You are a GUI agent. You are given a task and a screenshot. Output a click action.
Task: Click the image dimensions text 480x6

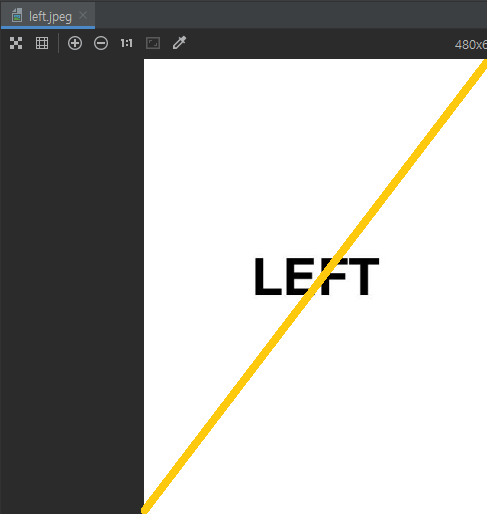coord(471,45)
